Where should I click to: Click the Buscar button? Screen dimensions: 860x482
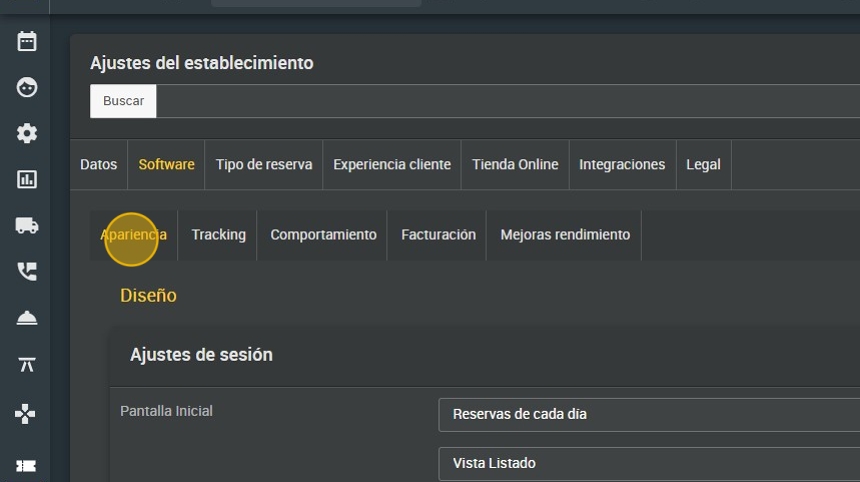(x=123, y=101)
